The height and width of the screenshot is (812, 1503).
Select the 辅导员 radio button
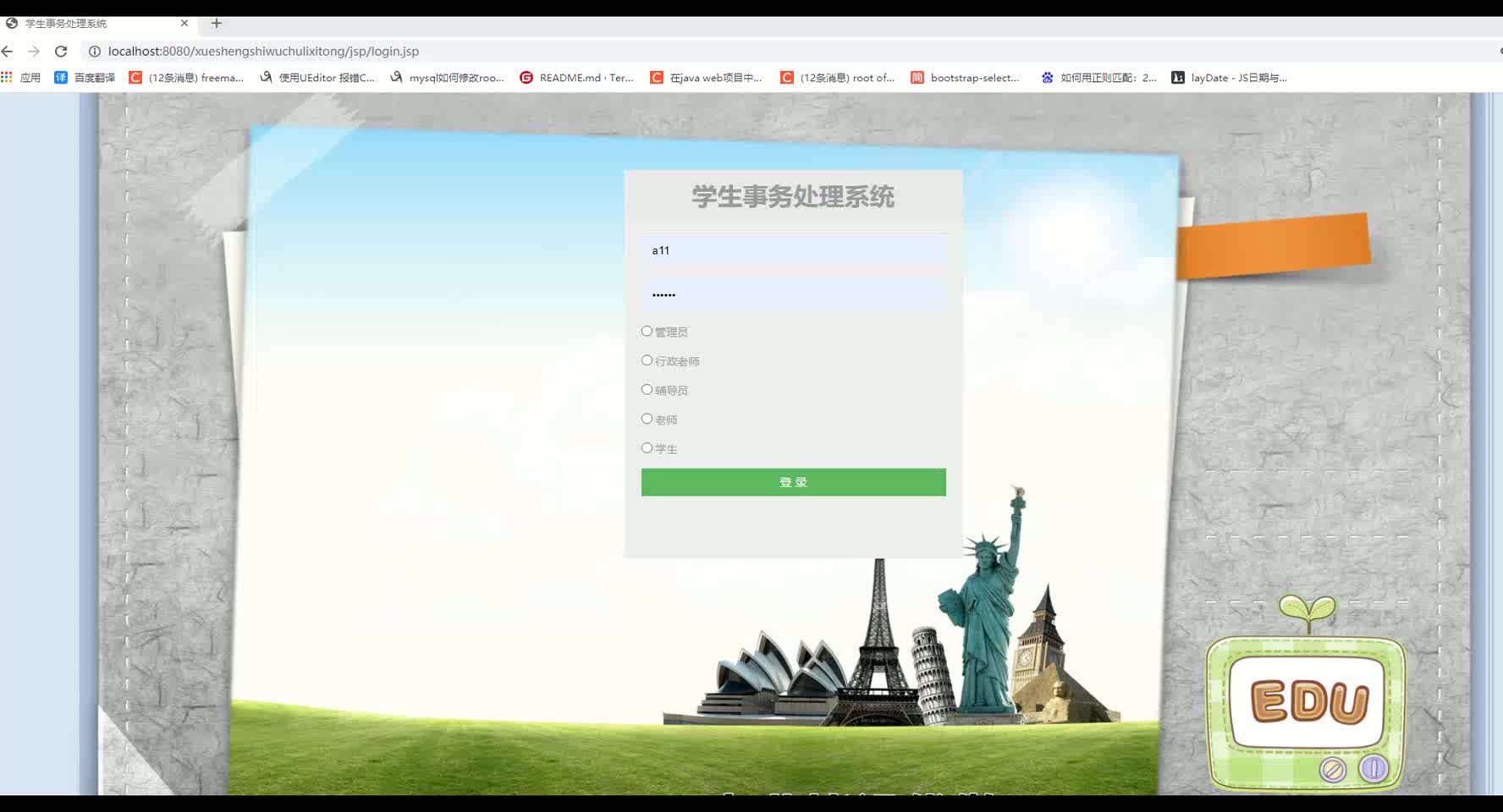tap(647, 390)
